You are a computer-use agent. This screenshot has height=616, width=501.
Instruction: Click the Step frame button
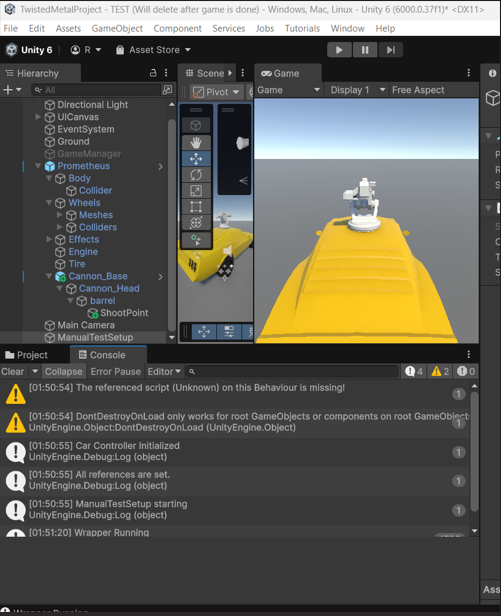click(x=391, y=50)
